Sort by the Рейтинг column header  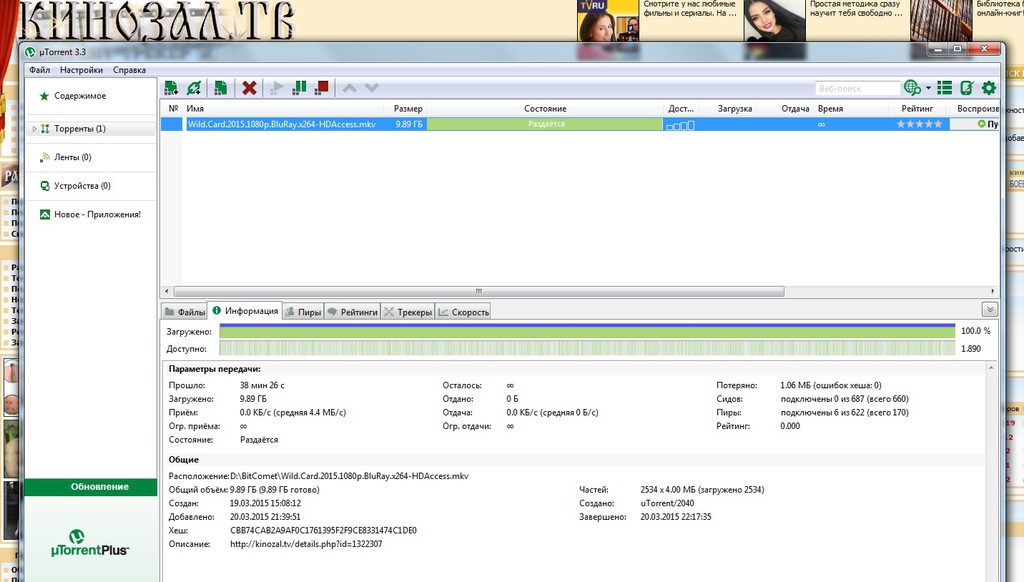918,108
